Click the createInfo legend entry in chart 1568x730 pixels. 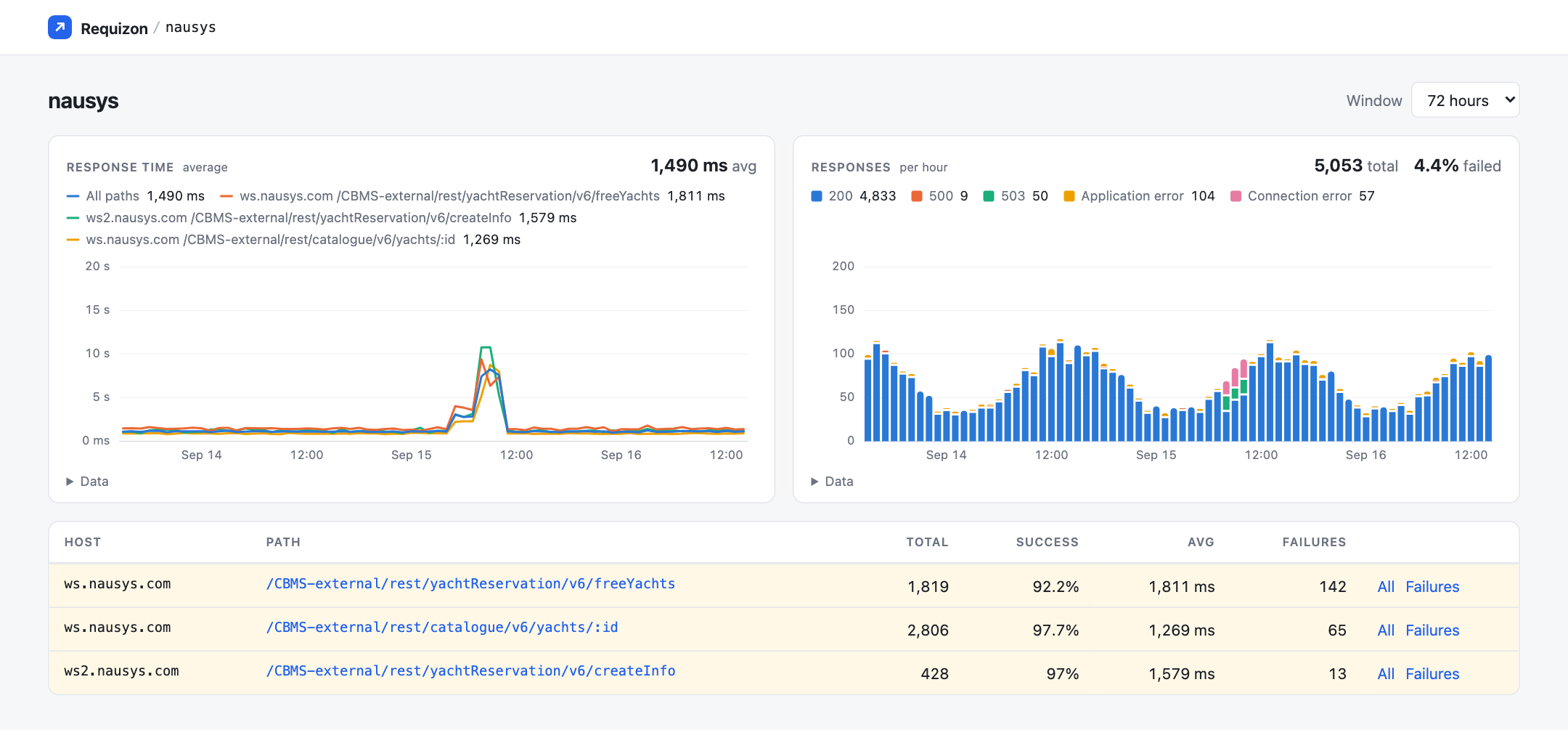pyautogui.click(x=322, y=218)
